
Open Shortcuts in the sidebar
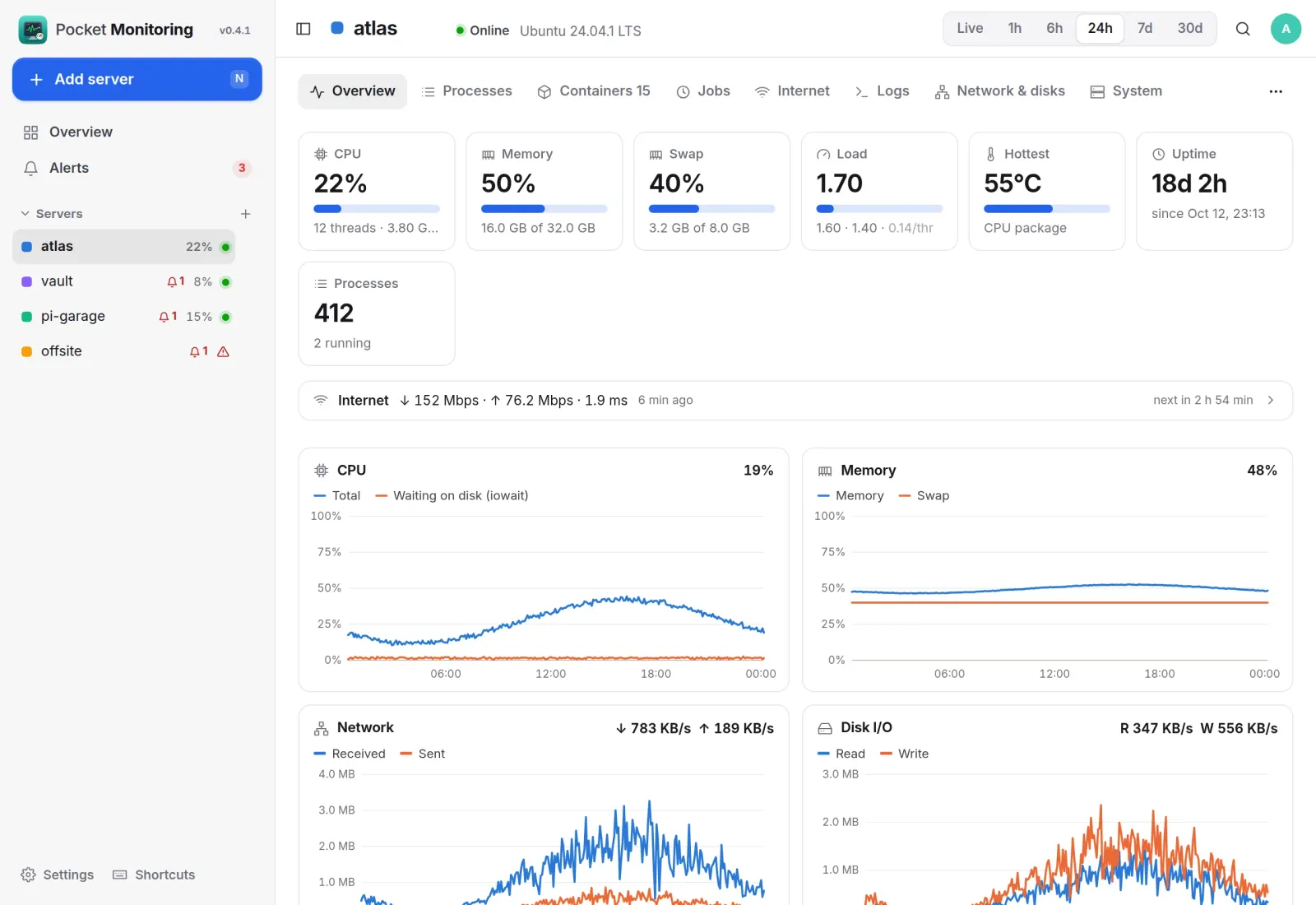pos(154,875)
